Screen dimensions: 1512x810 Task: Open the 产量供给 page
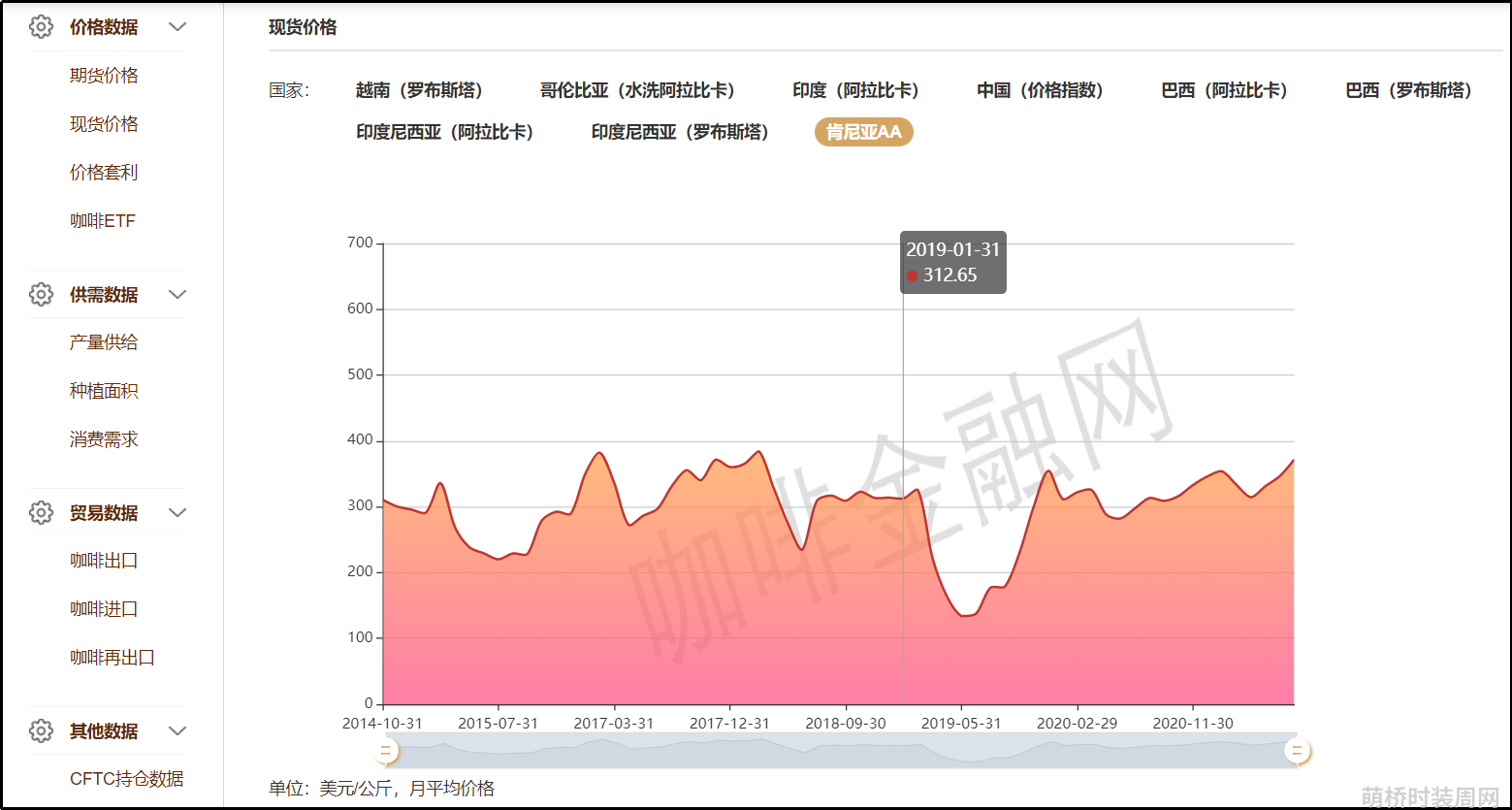point(104,342)
